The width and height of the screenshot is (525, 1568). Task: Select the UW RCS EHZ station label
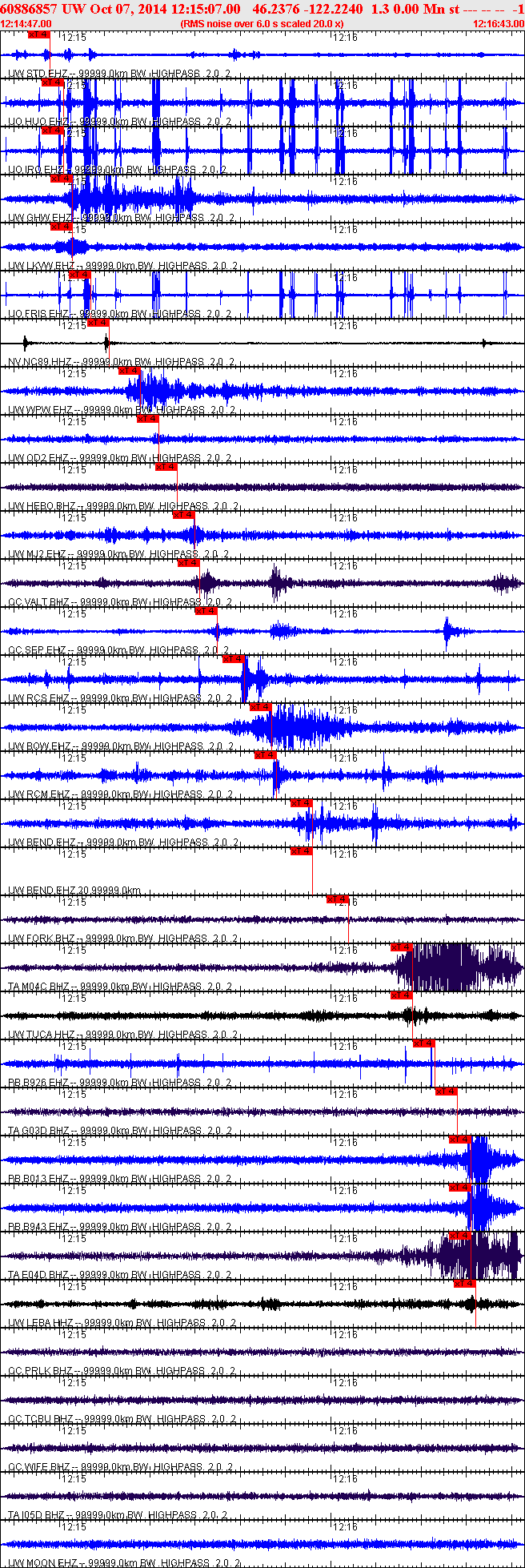click(120, 698)
